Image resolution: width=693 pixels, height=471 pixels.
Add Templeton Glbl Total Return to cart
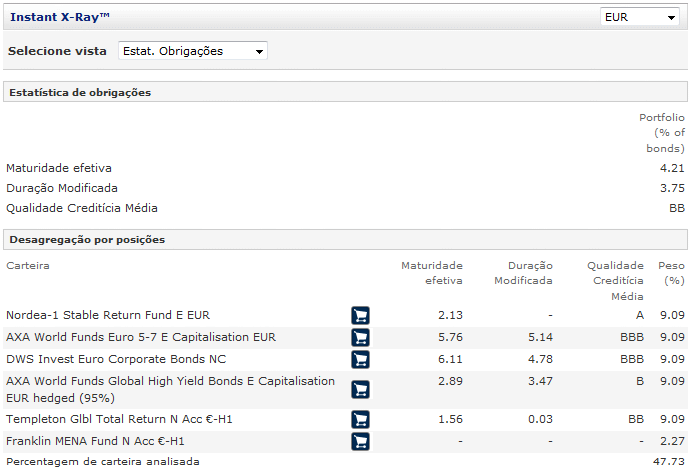click(360, 420)
